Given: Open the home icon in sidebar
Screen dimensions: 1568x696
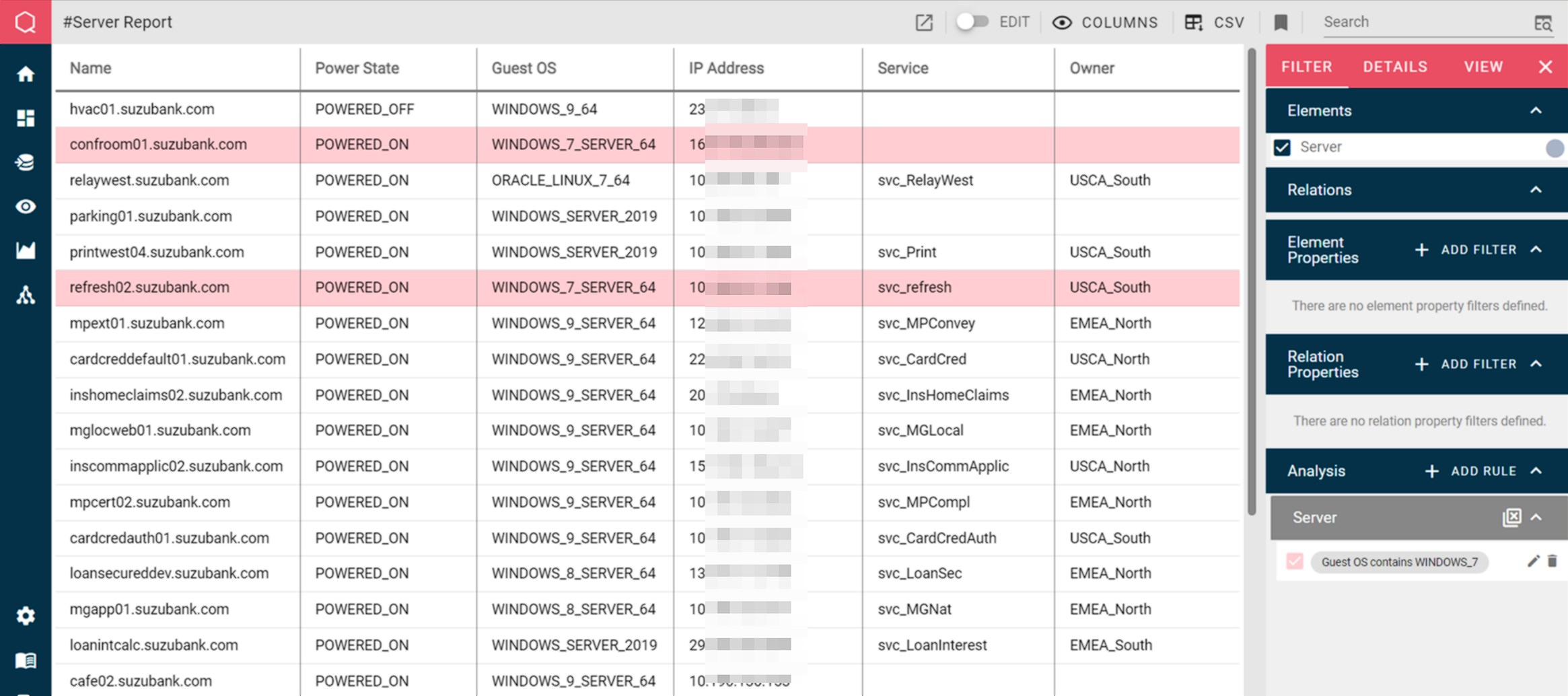Looking at the screenshot, I should [x=26, y=74].
